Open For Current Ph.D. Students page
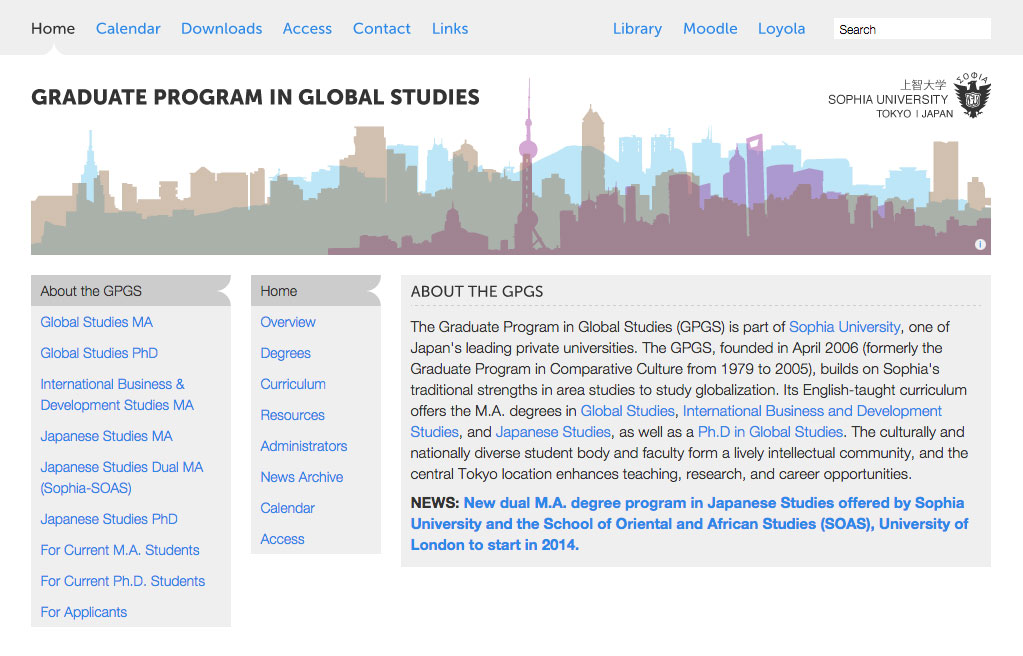The height and width of the screenshot is (656, 1023). [123, 581]
